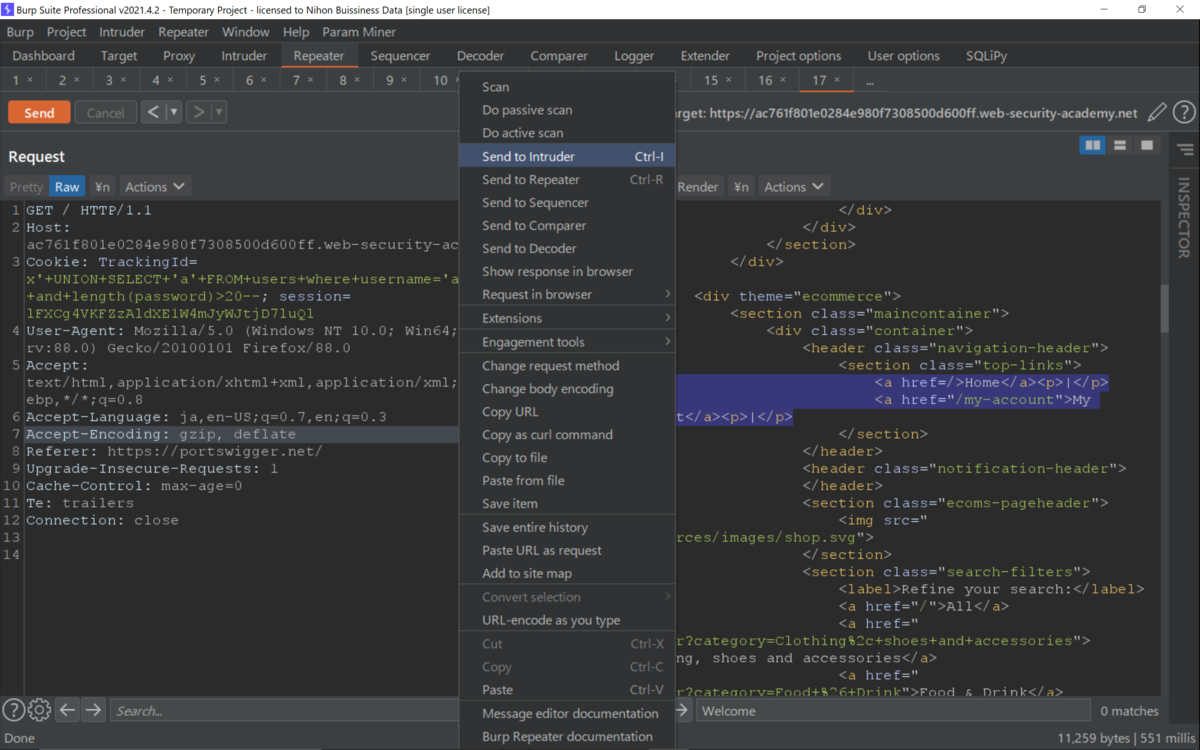Select Send to Comparer
Screen dimensions: 1200x750
[x=567, y=225]
